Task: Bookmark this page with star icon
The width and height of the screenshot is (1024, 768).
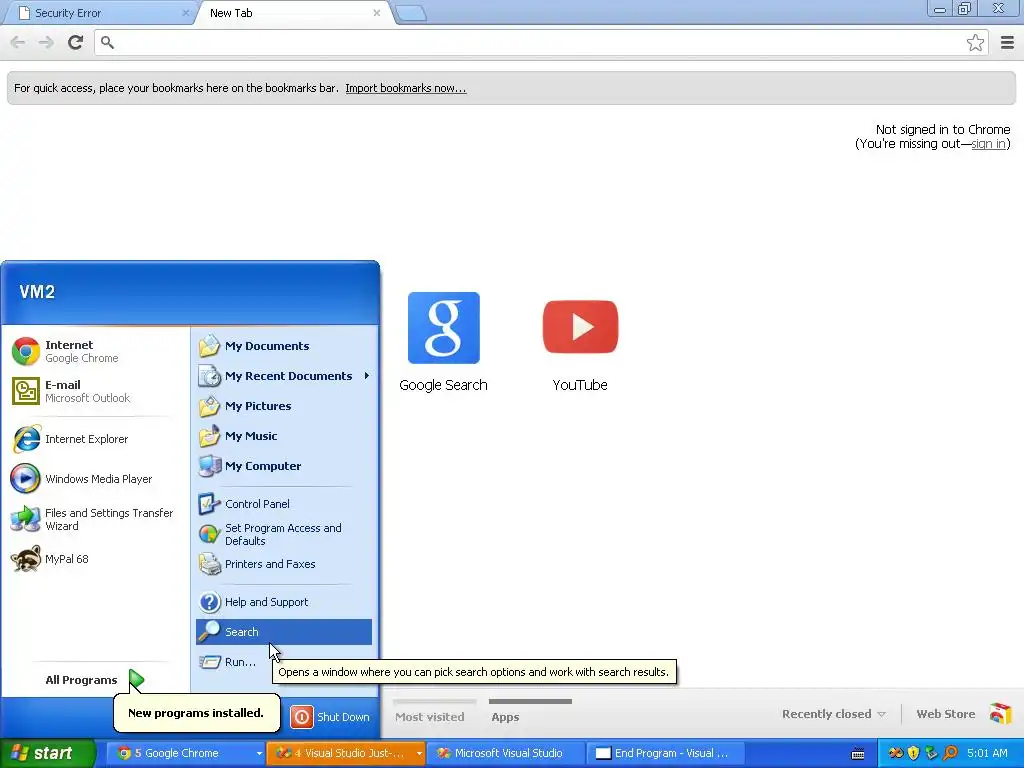Action: pos(975,42)
